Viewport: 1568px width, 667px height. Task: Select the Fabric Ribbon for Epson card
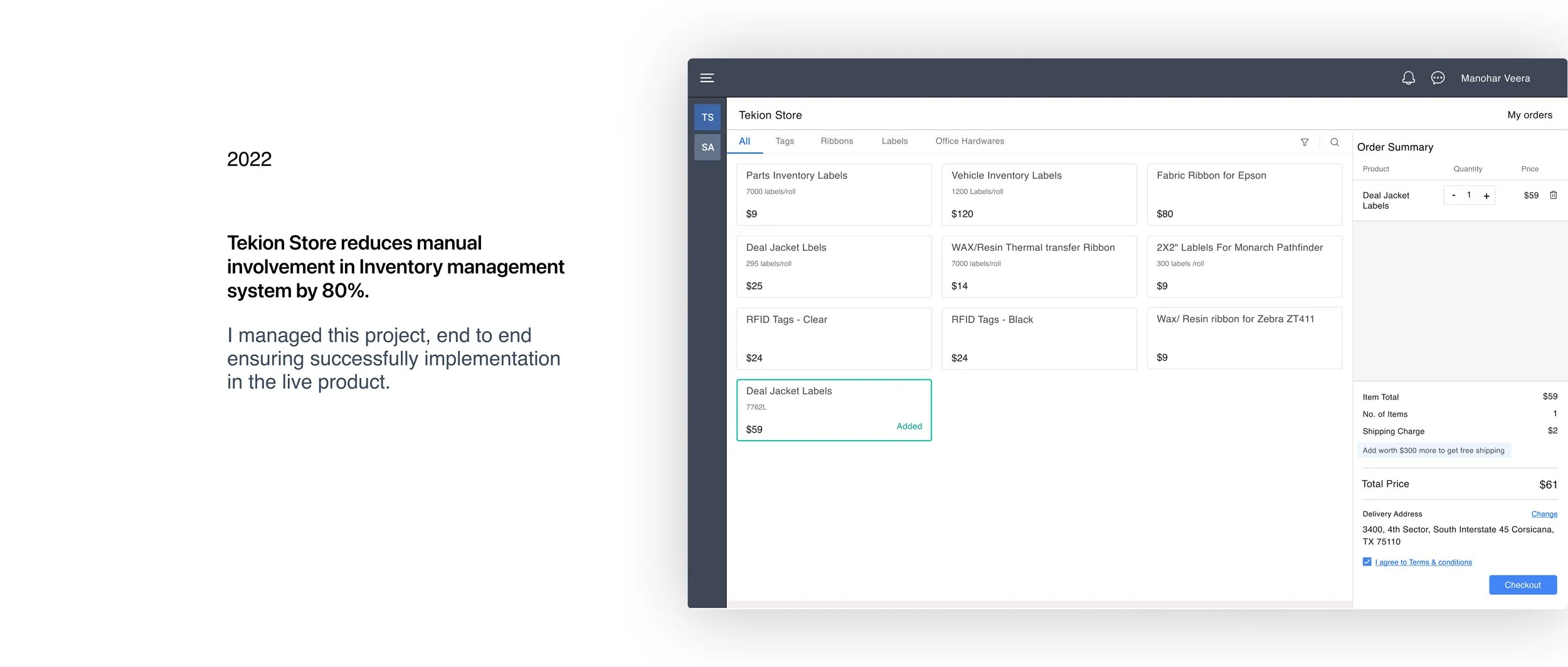pyautogui.click(x=1244, y=194)
